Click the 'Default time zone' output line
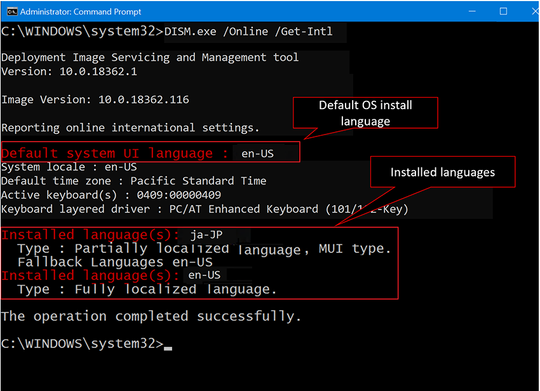The height and width of the screenshot is (391, 540). 134,181
